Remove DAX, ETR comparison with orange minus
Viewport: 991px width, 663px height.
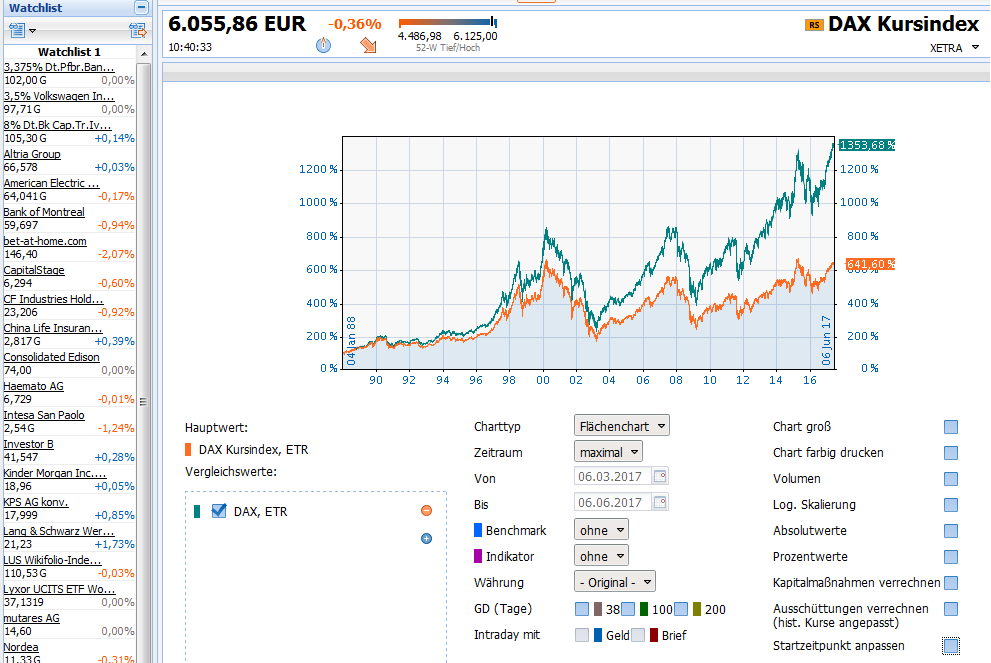pos(426,511)
